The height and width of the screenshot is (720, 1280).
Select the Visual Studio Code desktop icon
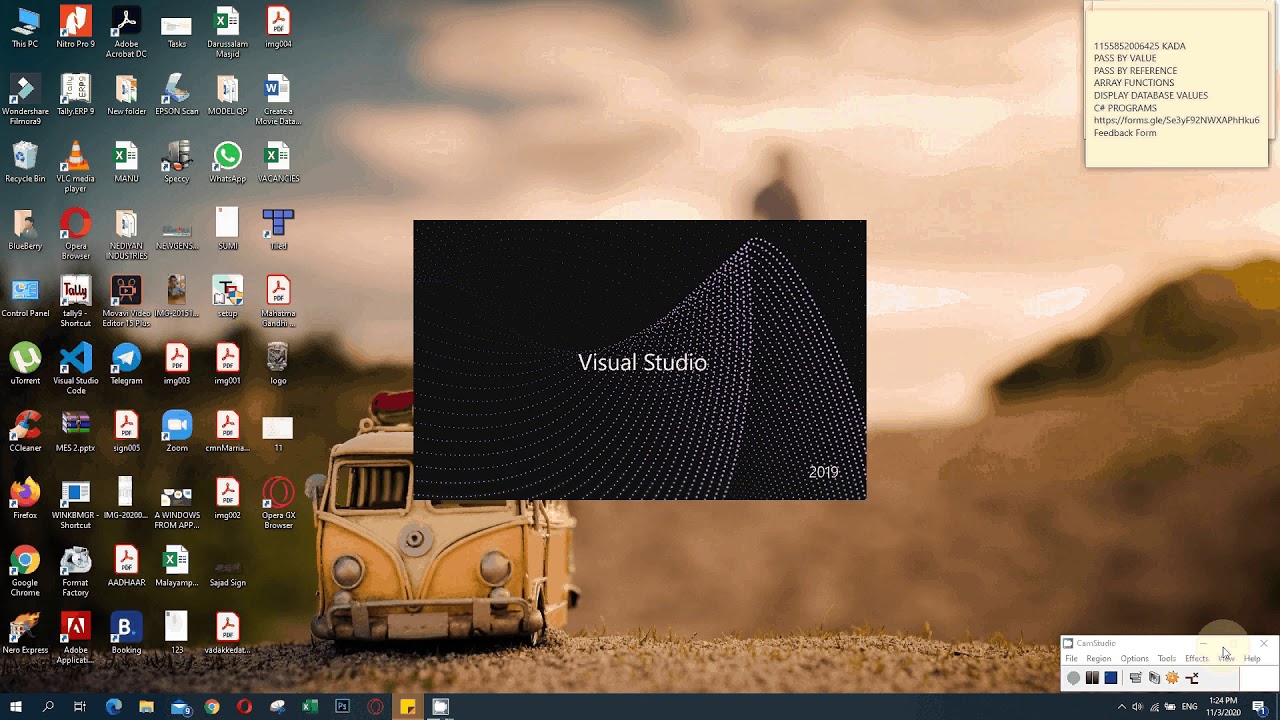pos(76,369)
